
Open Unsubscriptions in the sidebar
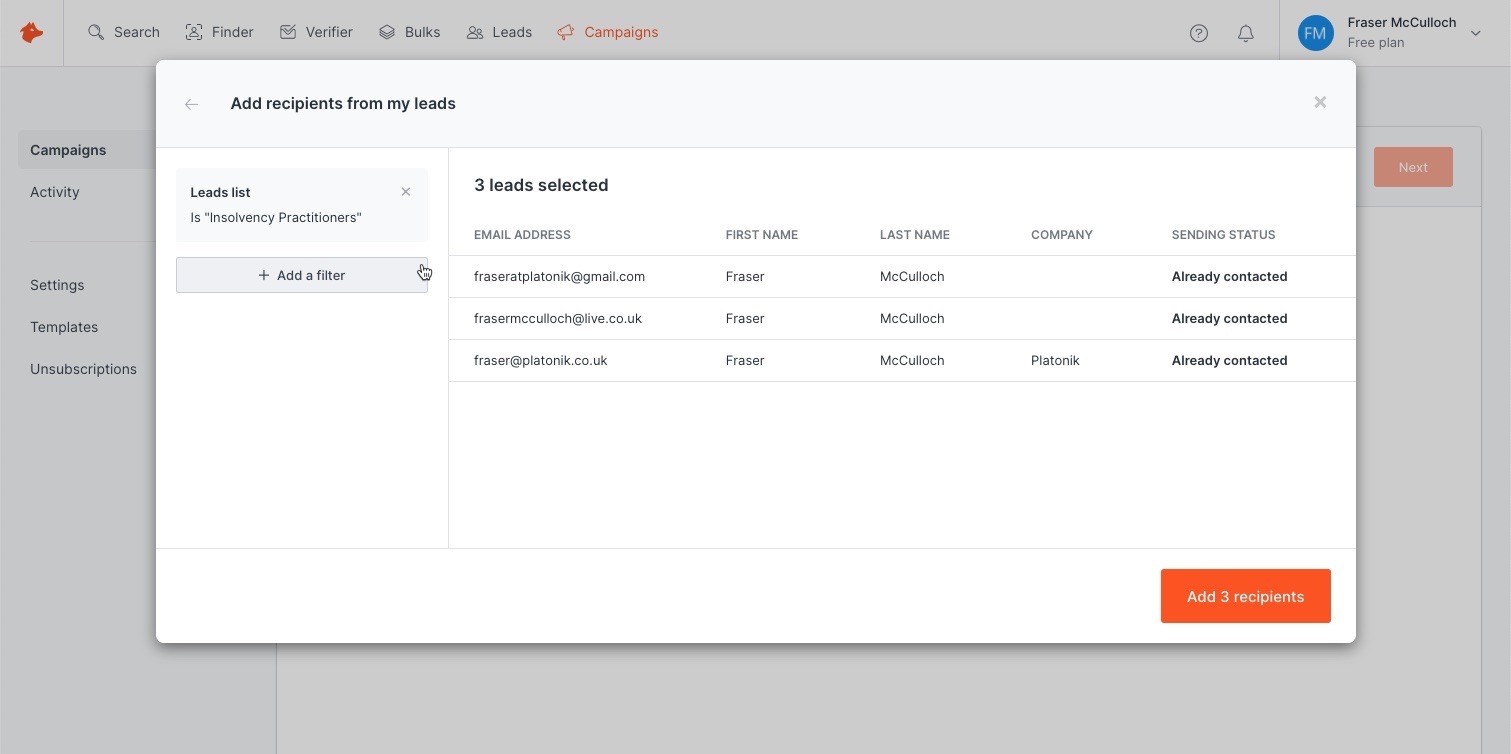click(x=83, y=369)
